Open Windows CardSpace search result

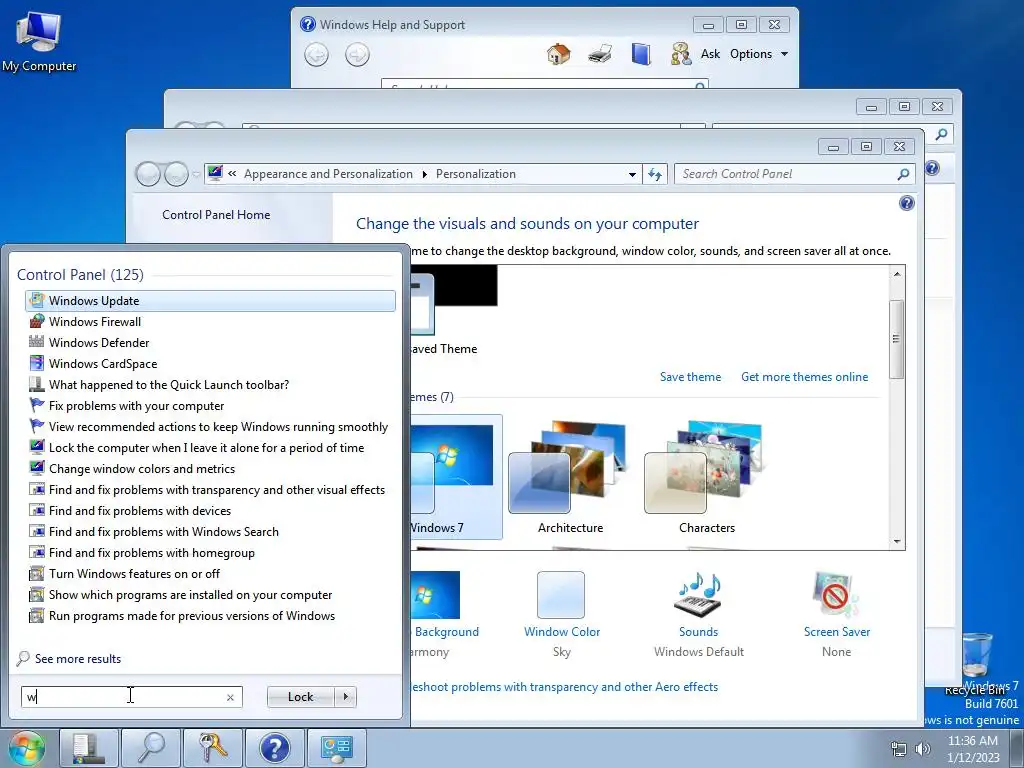tap(210, 364)
